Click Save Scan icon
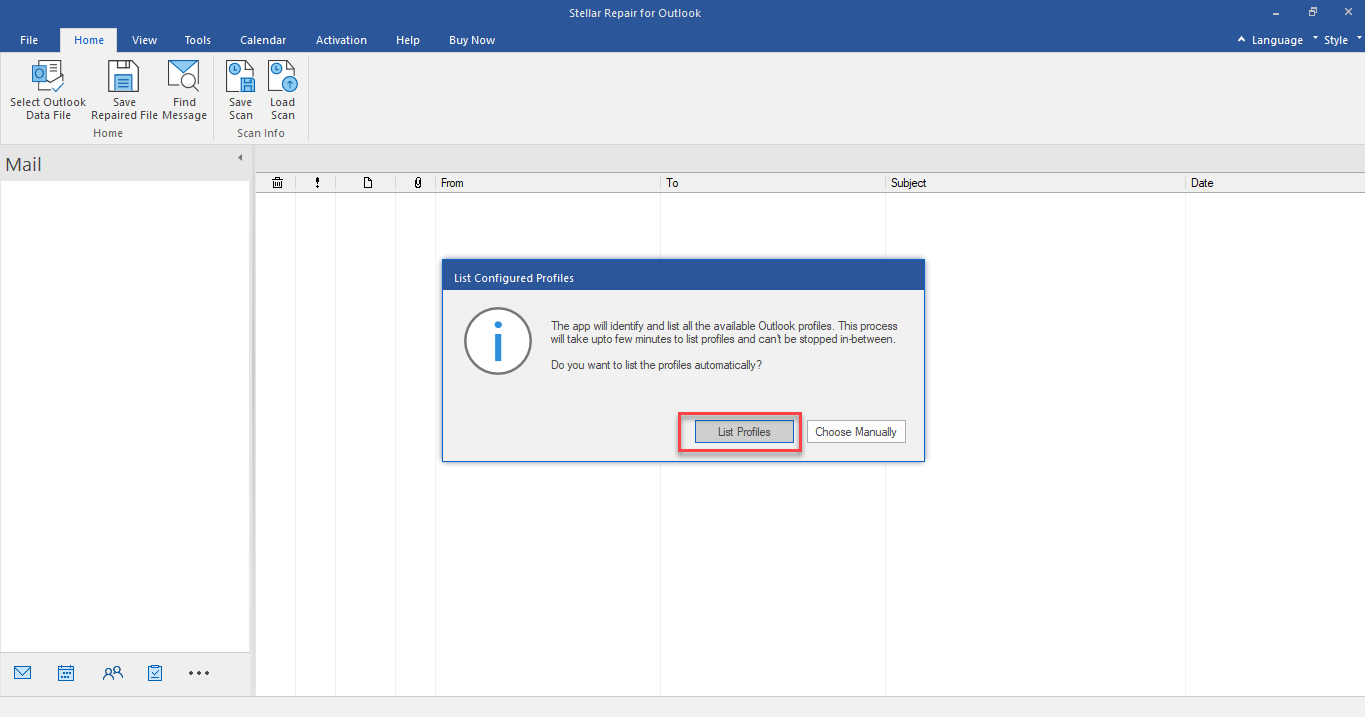Viewport: 1365px width, 717px height. [x=240, y=77]
